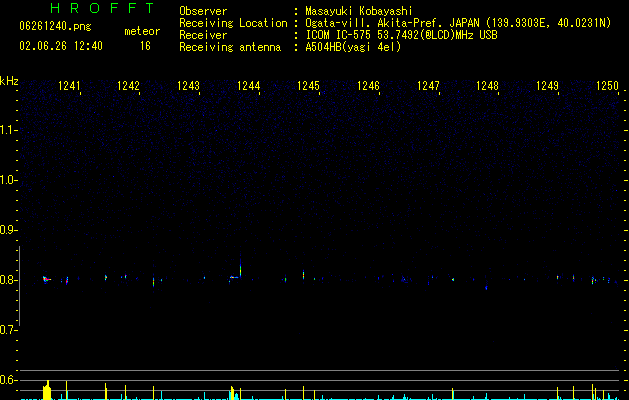629x400 pixels.
Task: Click the 1248 time axis marker
Action: pos(487,85)
